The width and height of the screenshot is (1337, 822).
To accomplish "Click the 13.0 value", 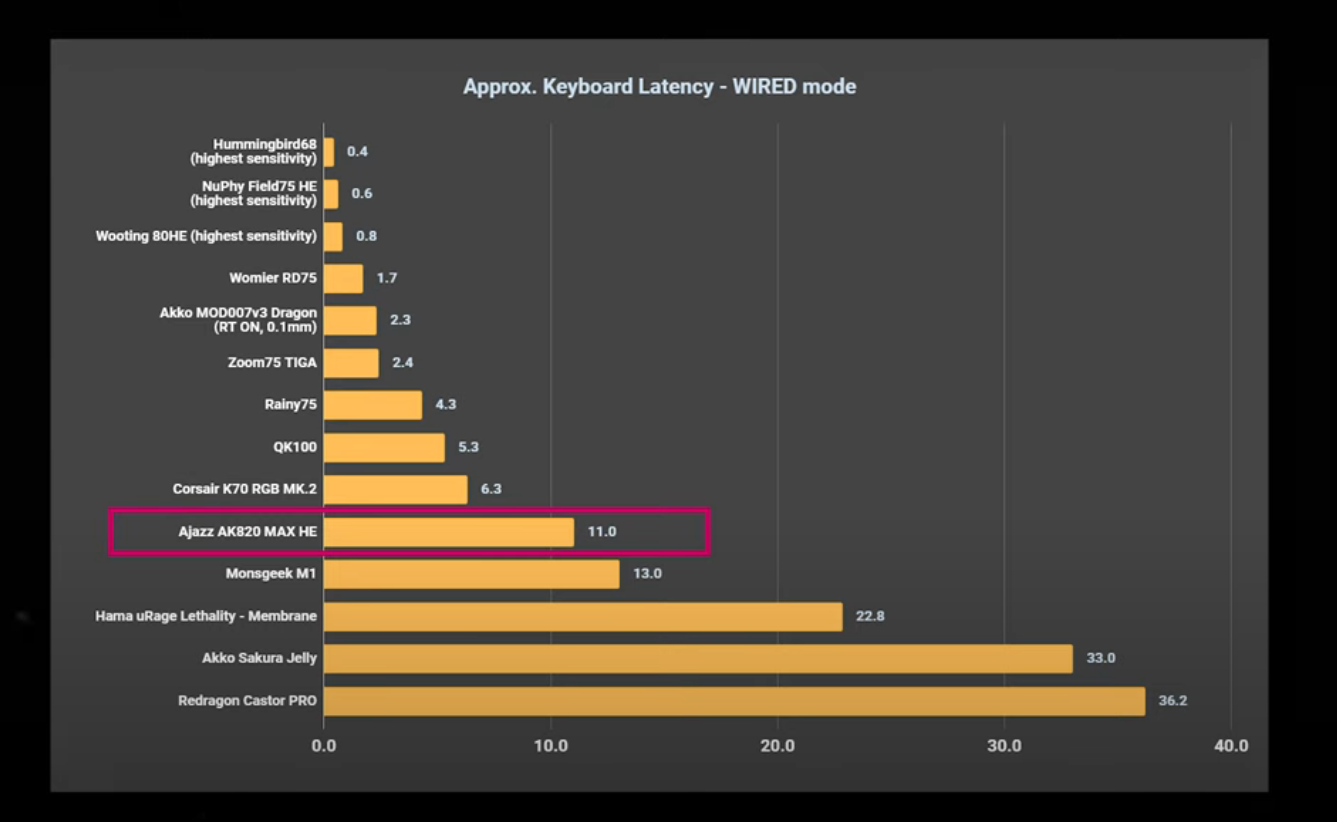I will click(x=647, y=574).
